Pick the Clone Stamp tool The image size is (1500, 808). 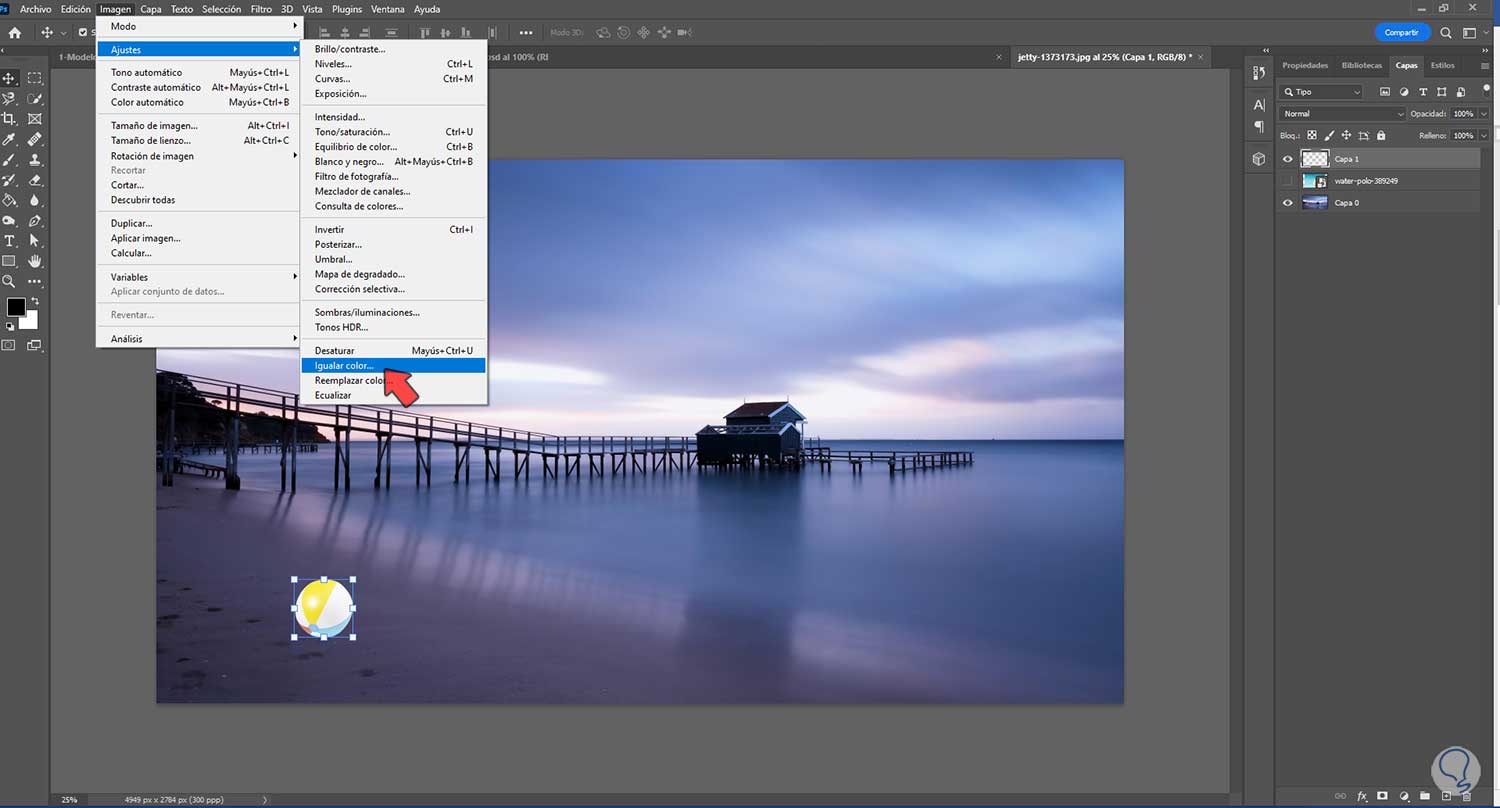pyautogui.click(x=35, y=160)
